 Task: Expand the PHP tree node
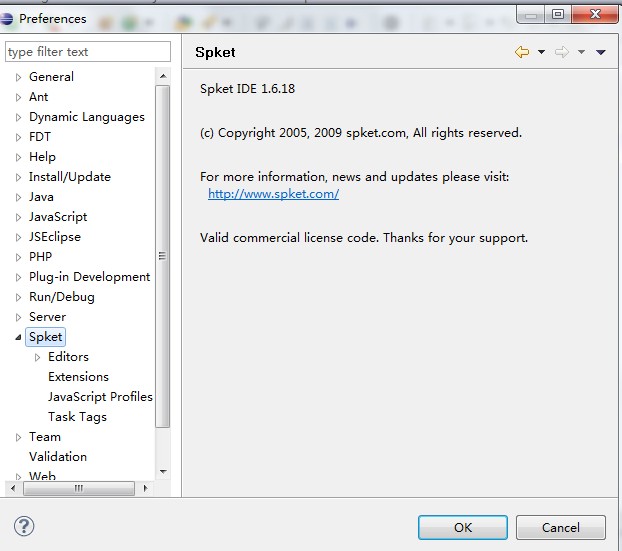click(x=18, y=257)
